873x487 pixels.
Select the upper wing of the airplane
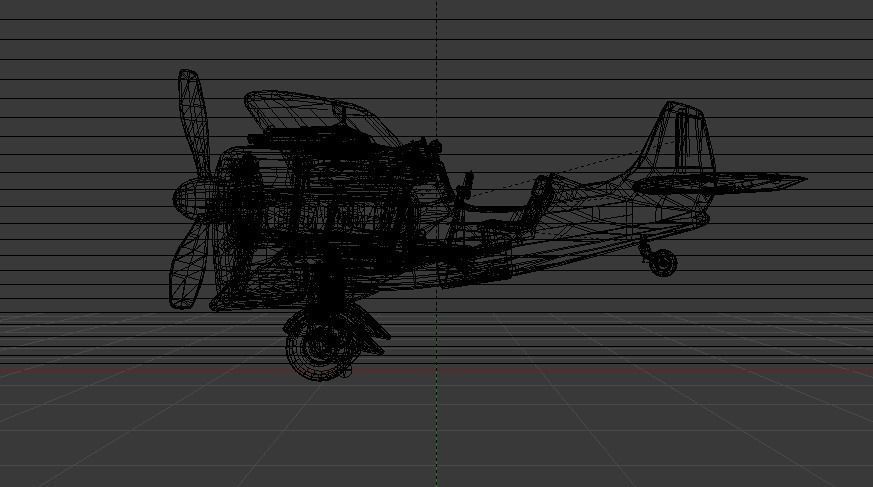[325, 120]
